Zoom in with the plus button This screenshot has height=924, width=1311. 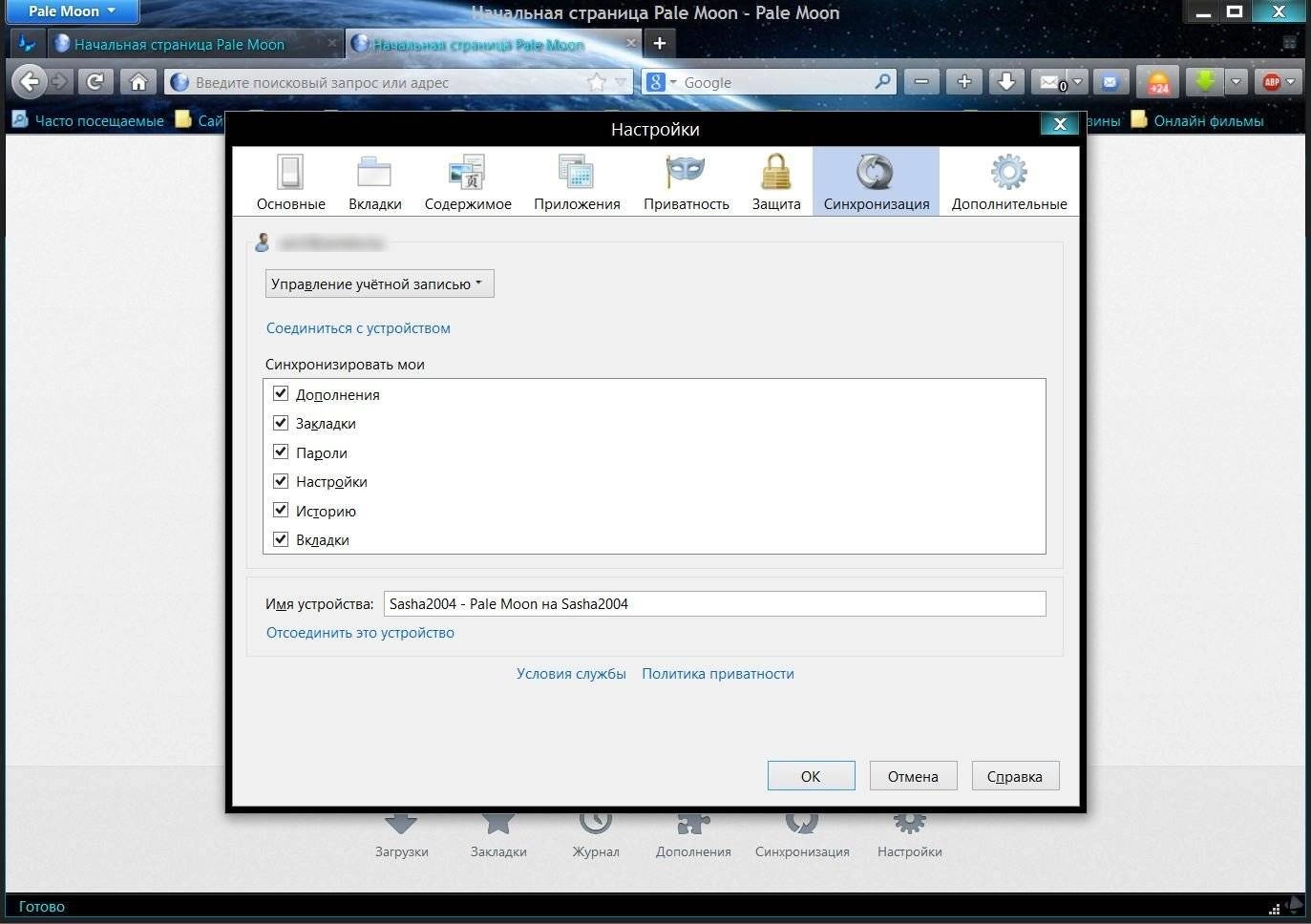tap(964, 81)
